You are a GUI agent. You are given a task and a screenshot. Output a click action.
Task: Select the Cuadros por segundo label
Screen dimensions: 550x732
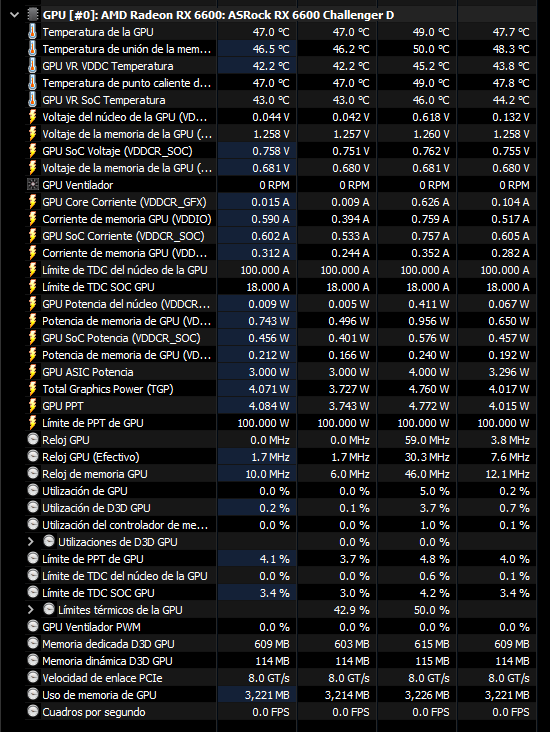tap(94, 712)
